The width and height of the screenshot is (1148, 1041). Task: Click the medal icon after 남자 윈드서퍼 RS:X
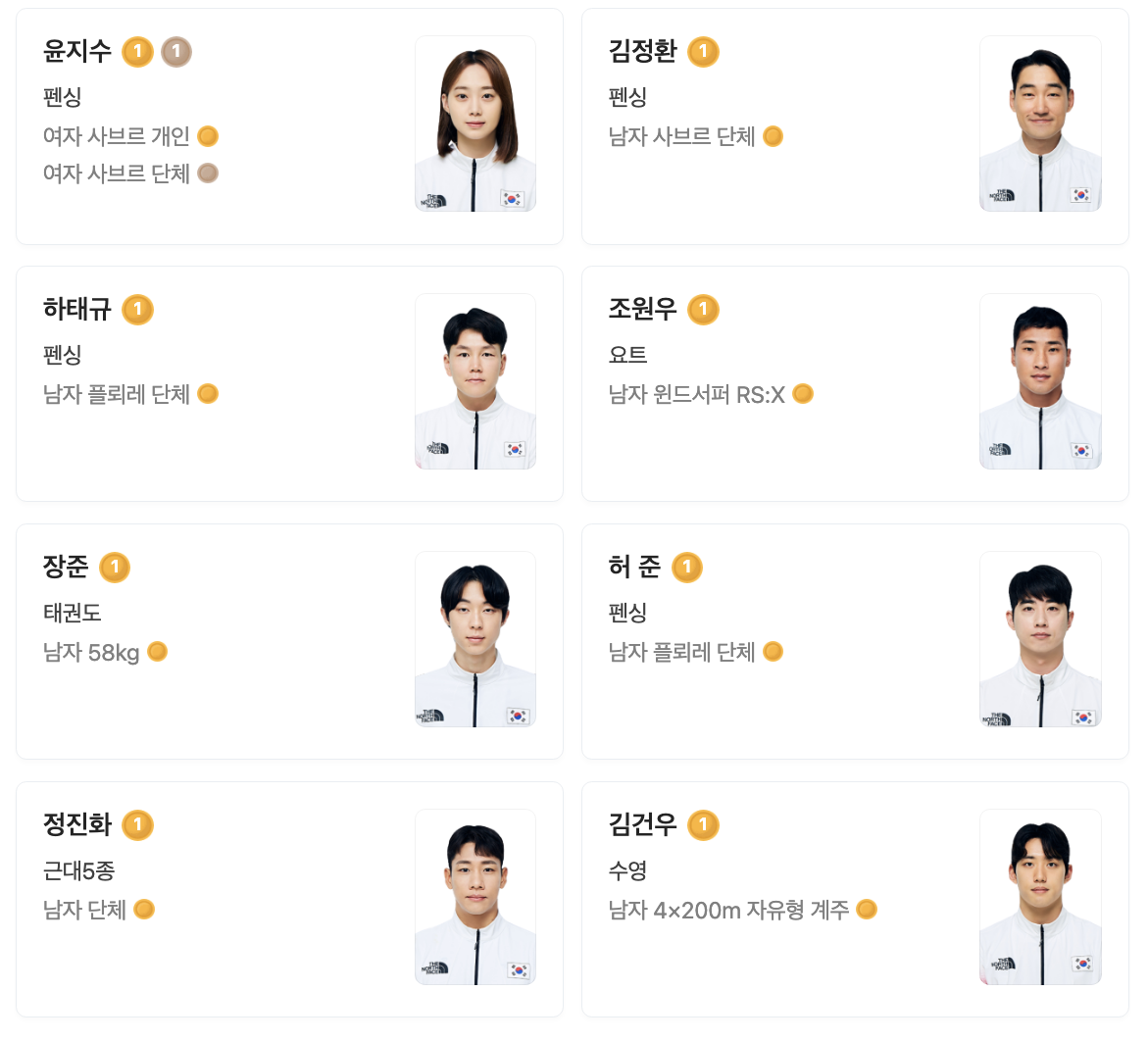pyautogui.click(x=802, y=393)
